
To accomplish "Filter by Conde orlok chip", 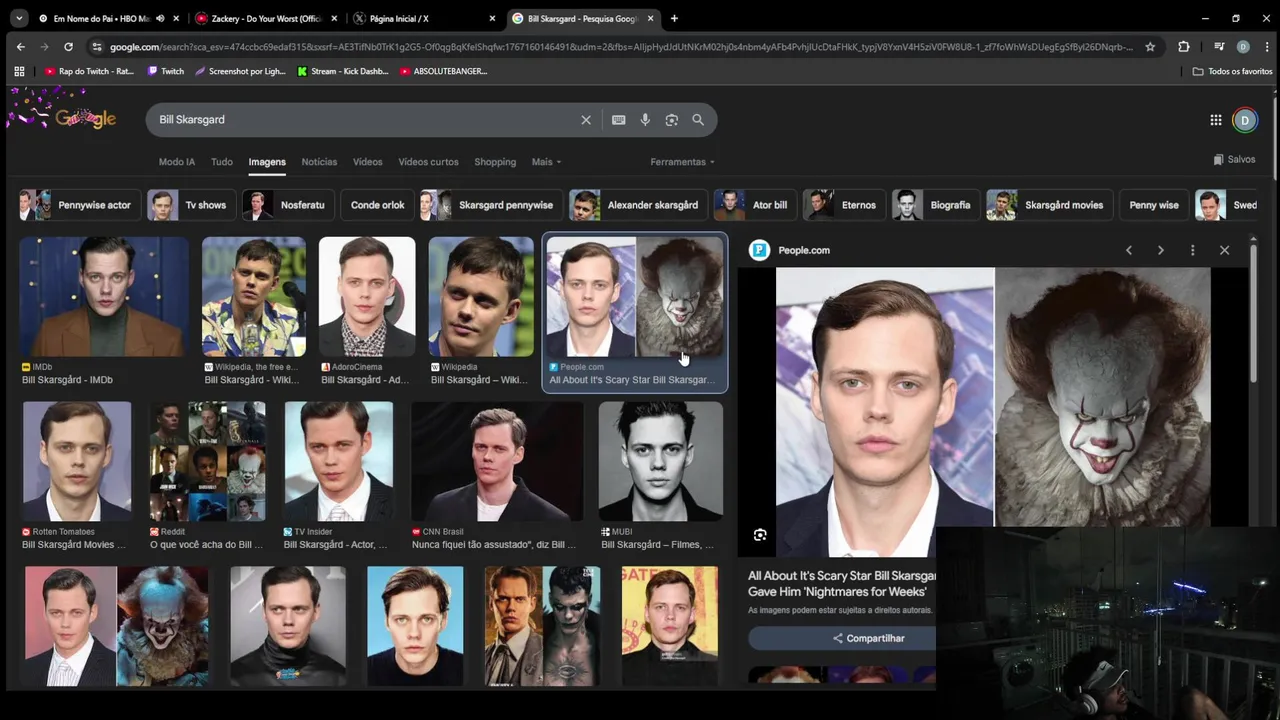I will (x=377, y=205).
